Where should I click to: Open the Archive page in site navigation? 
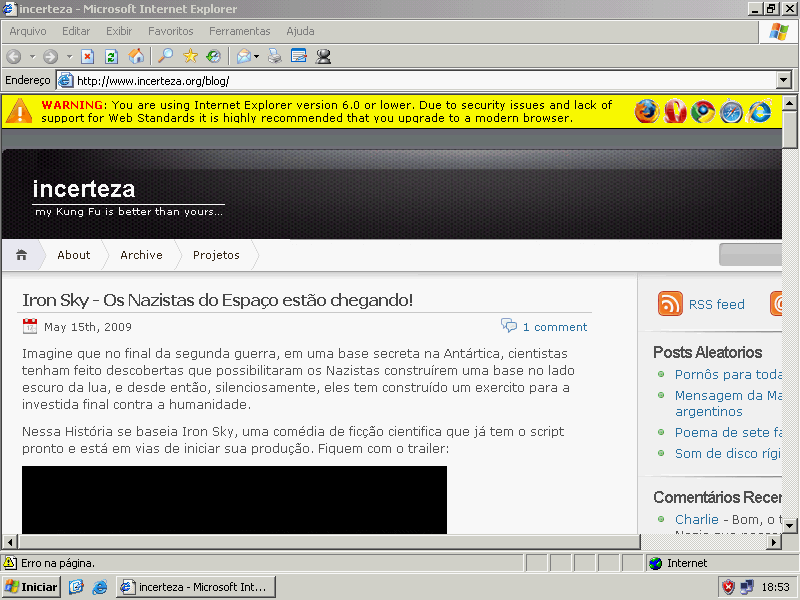(x=141, y=255)
